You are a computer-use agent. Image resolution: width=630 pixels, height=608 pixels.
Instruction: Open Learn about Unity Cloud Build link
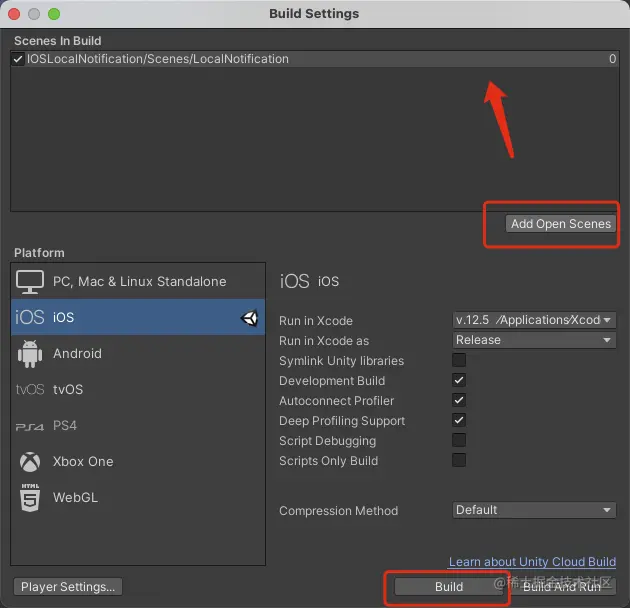[x=532, y=562]
